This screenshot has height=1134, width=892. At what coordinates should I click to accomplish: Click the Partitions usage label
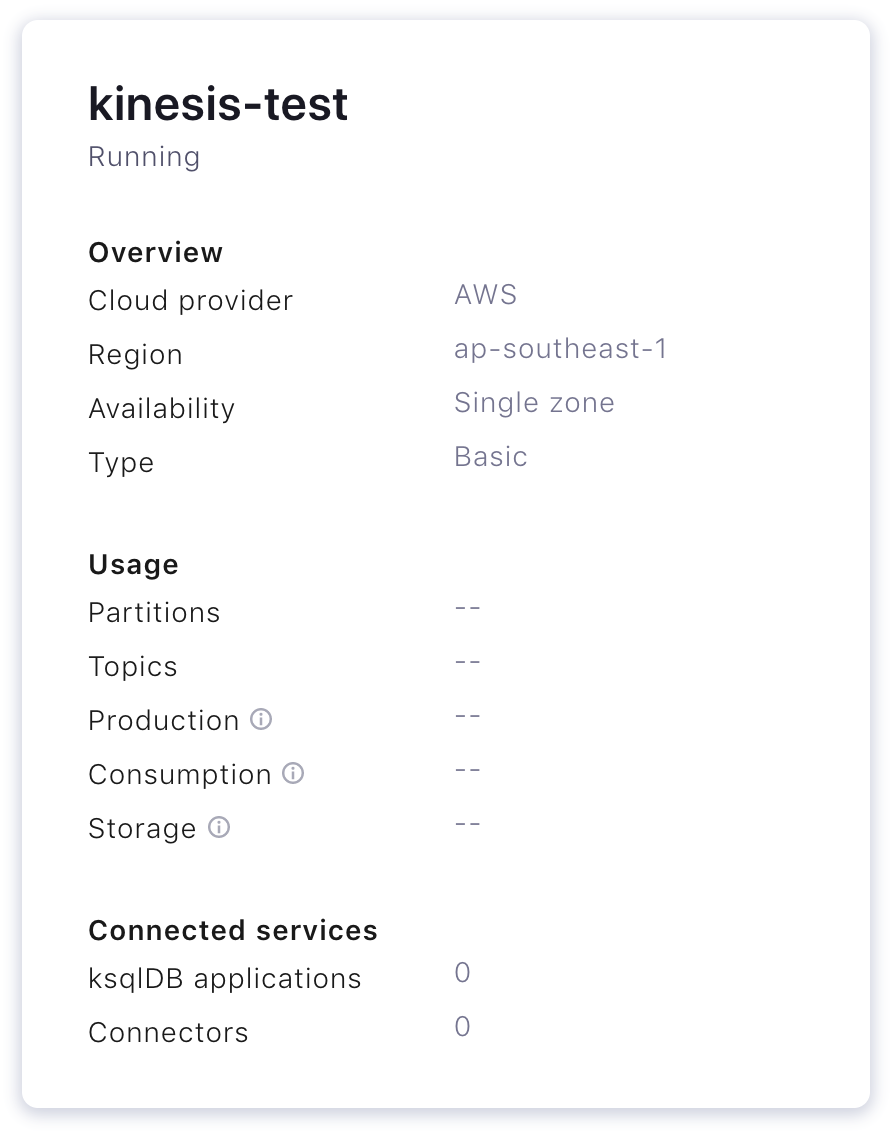(x=154, y=613)
